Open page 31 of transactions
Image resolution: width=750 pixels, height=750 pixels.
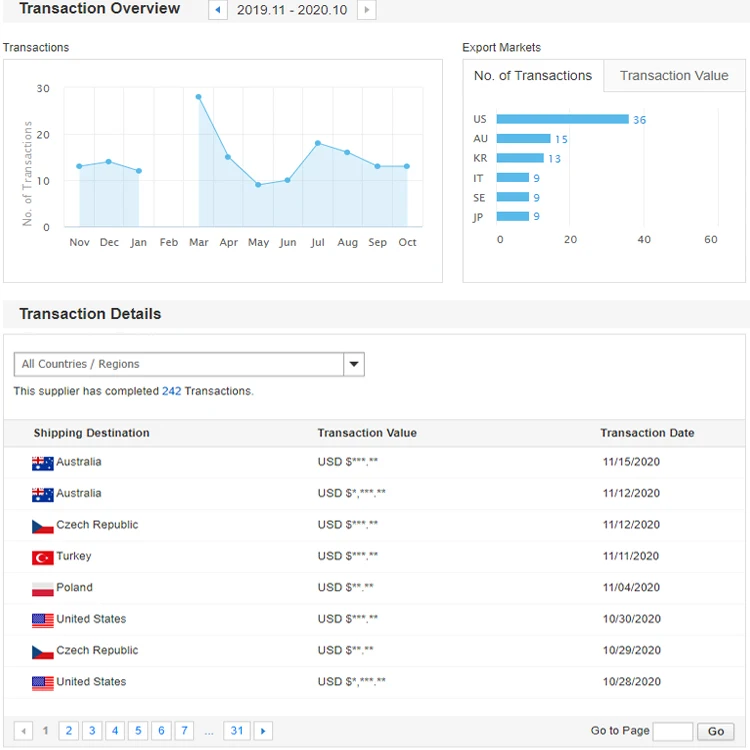236,731
